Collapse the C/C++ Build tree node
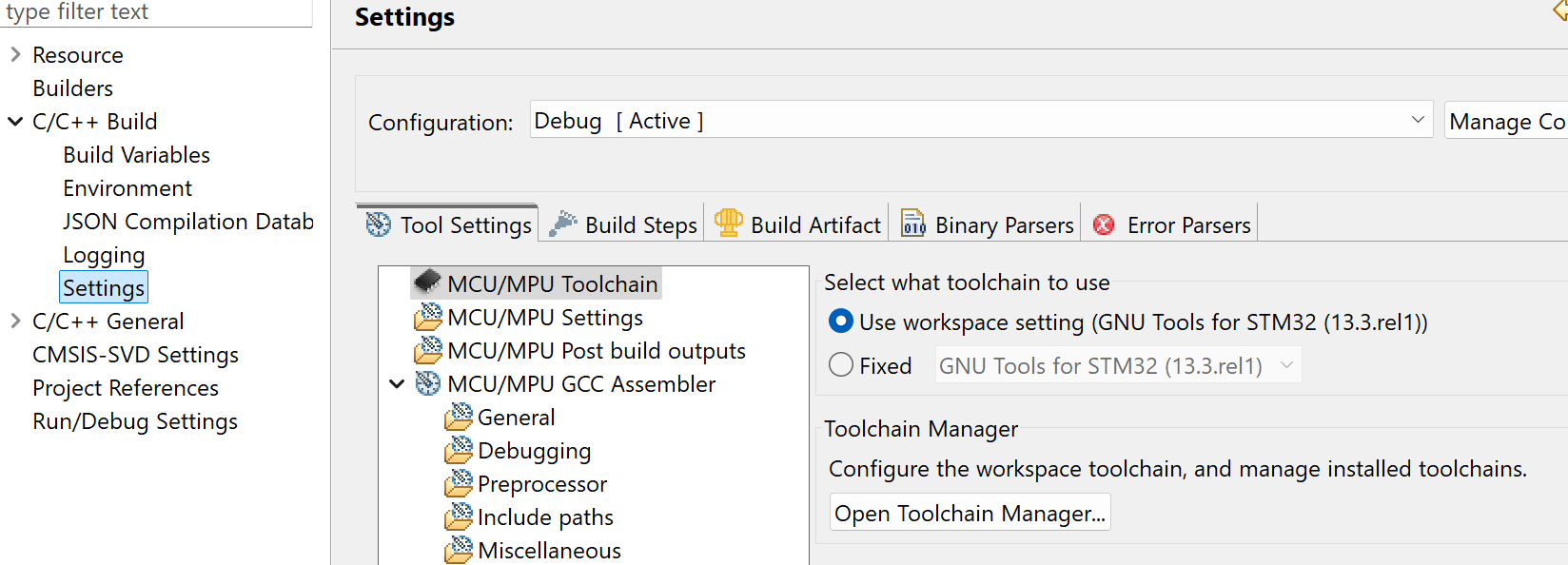 coord(15,122)
